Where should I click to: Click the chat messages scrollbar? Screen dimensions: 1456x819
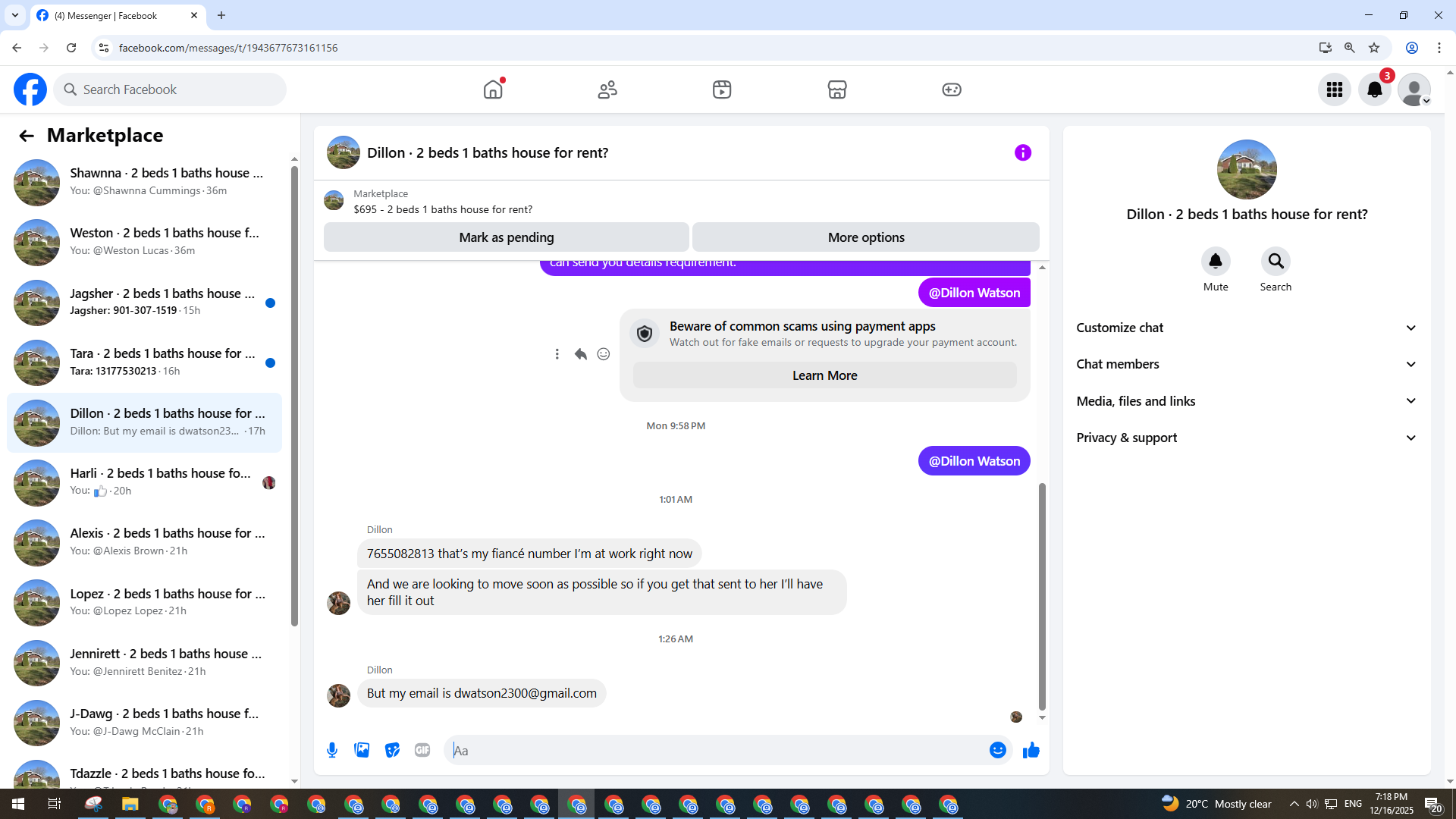click(1042, 596)
